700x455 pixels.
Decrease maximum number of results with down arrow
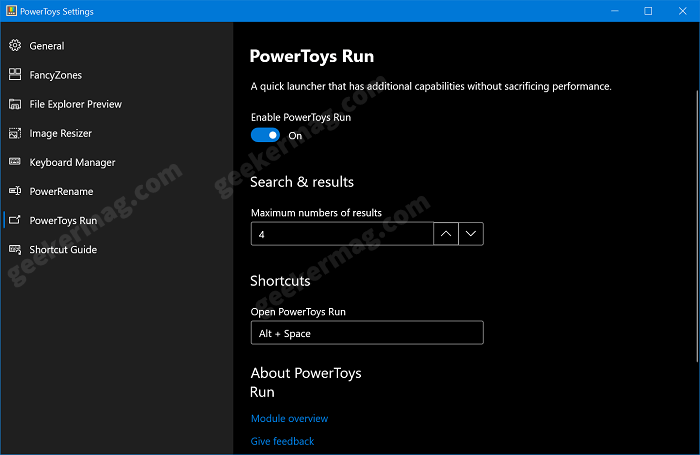click(x=471, y=234)
